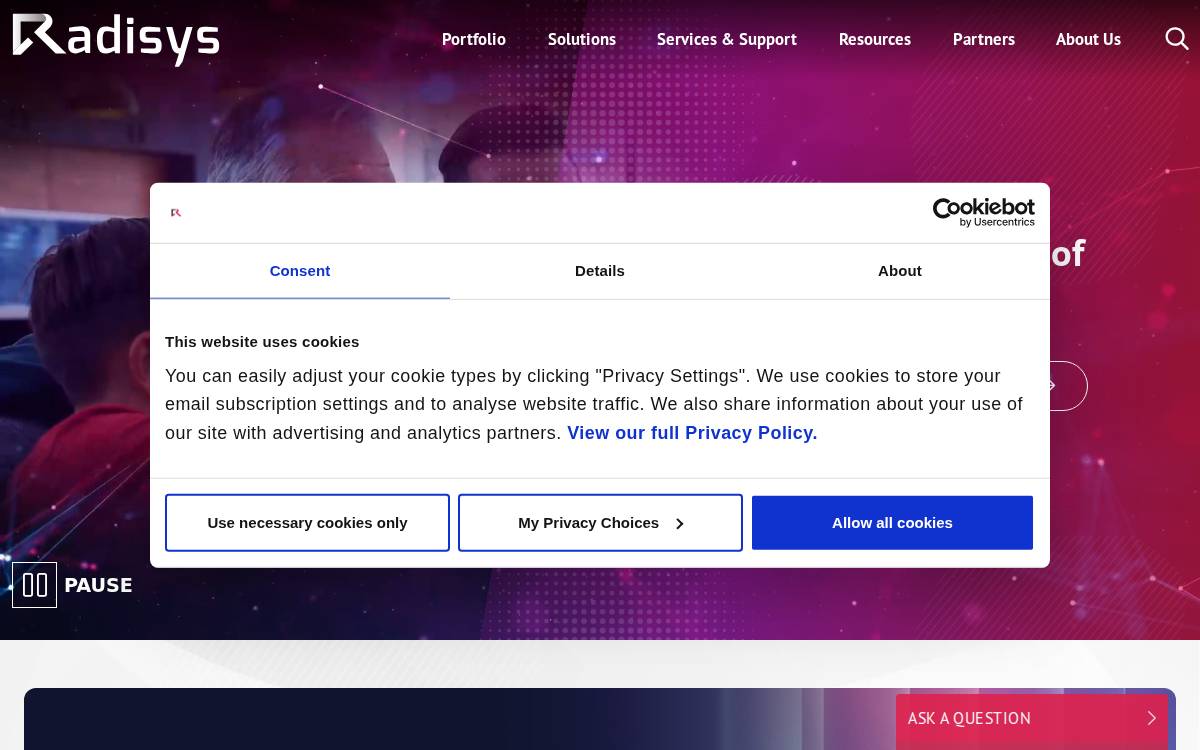This screenshot has width=1200, height=750.
Task: Click the 'This website uses cookies' heading
Action: click(x=262, y=342)
